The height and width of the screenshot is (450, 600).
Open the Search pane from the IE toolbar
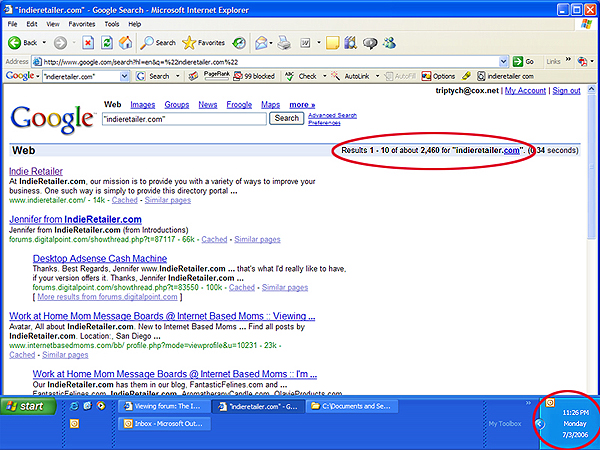tap(158, 43)
